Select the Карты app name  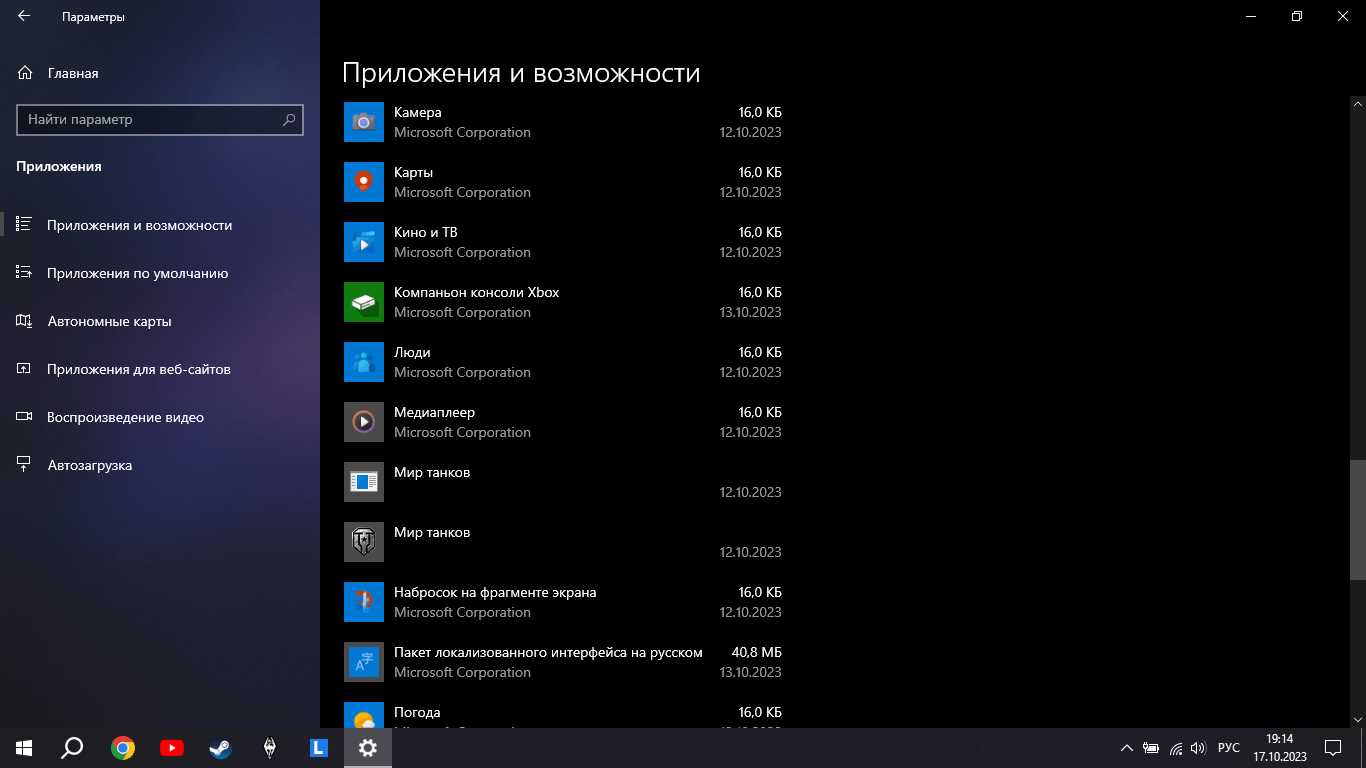[x=413, y=172]
